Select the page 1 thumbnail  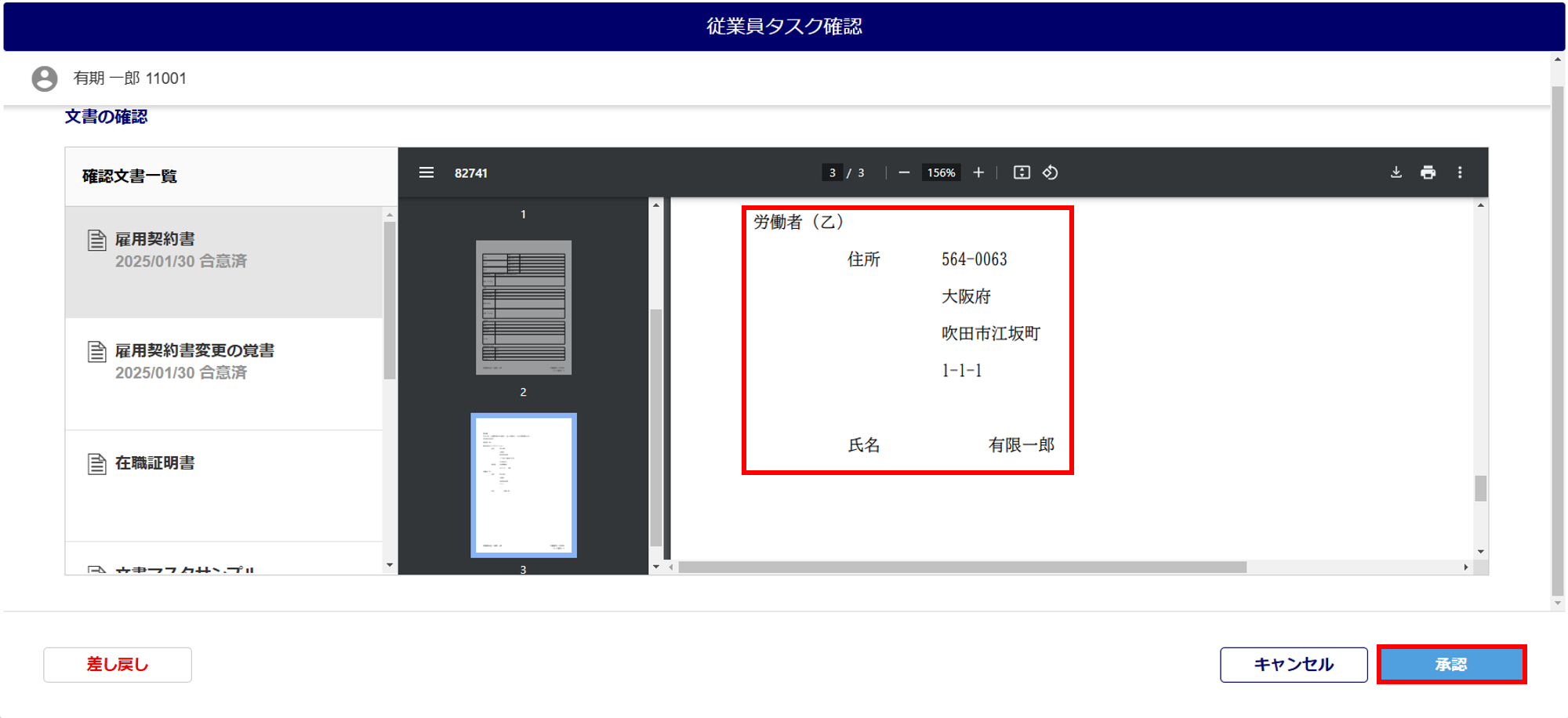524,307
